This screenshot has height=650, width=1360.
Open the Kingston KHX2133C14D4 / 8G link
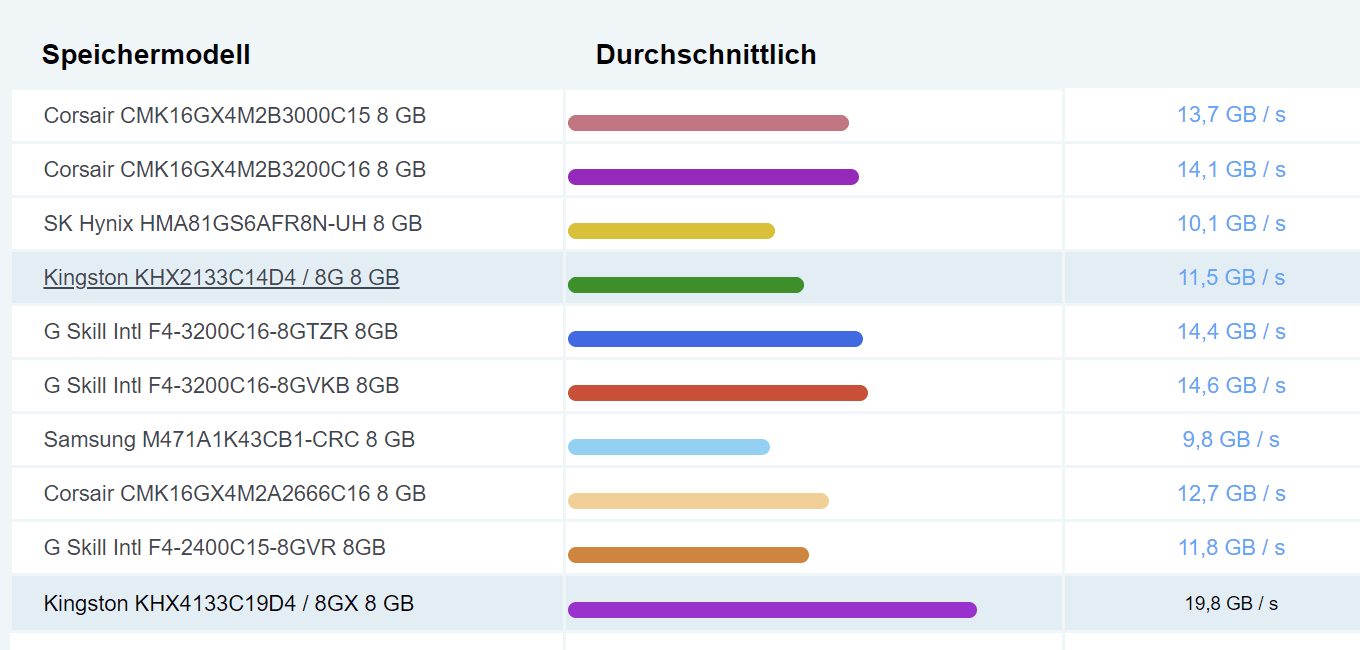coord(221,278)
